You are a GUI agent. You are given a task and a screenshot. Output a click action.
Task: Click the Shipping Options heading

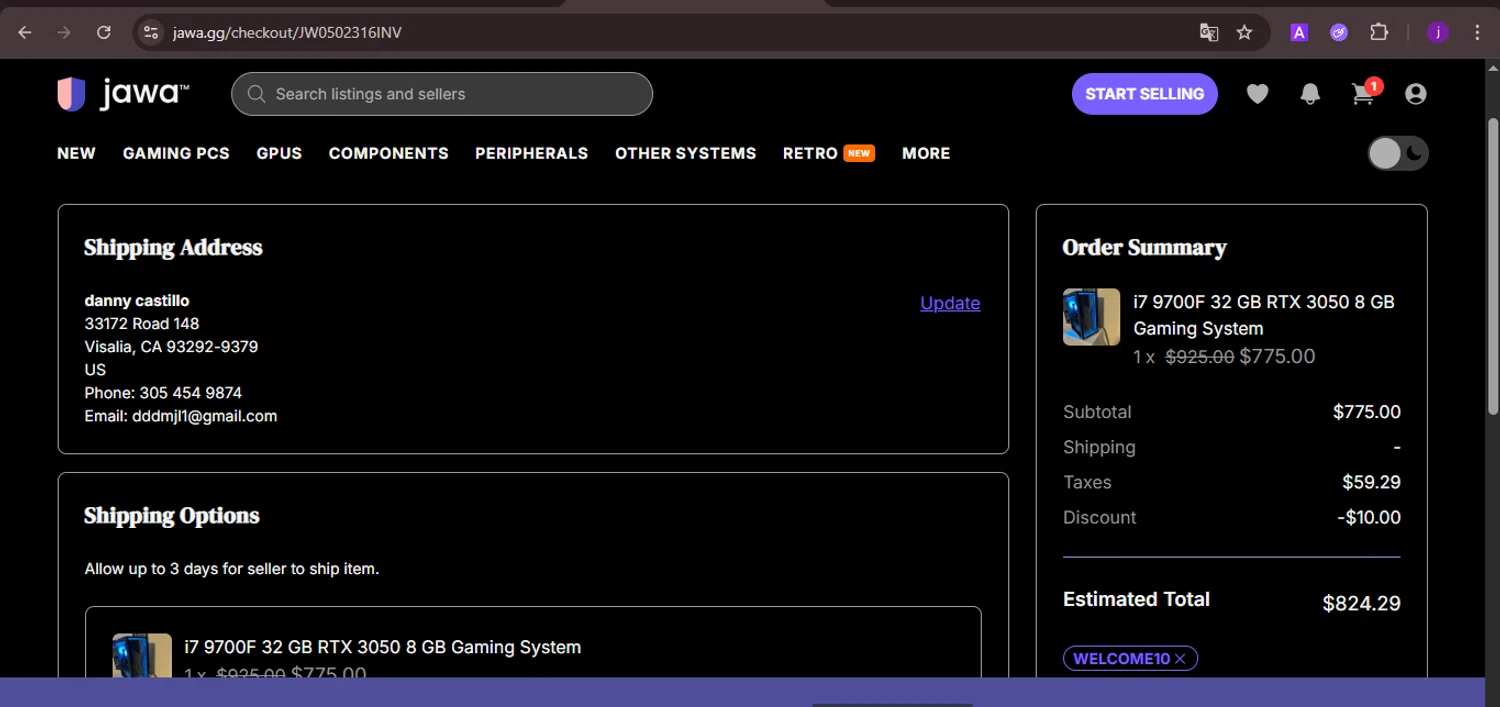tap(172, 516)
